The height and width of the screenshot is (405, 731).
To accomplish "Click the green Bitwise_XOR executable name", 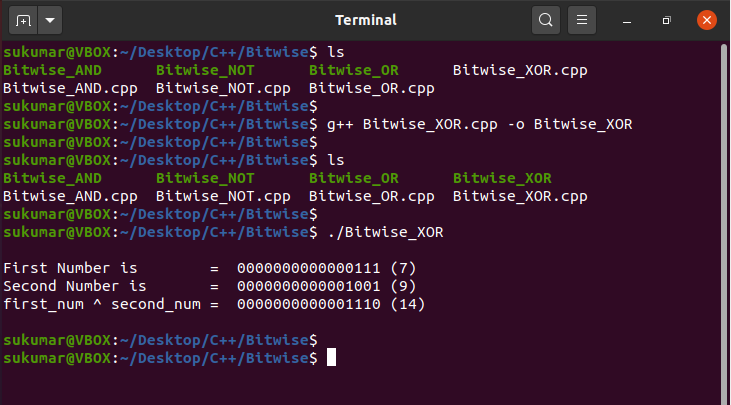I will pos(501,178).
